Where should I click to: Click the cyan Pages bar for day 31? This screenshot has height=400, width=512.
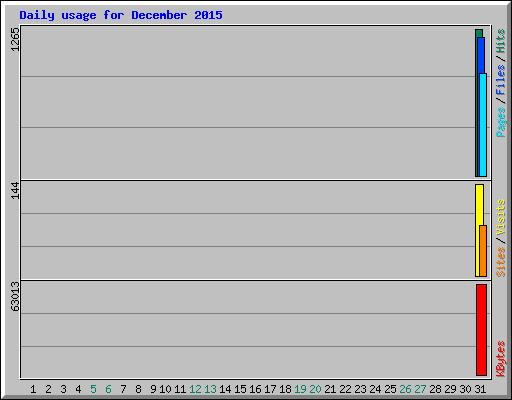pos(483,125)
